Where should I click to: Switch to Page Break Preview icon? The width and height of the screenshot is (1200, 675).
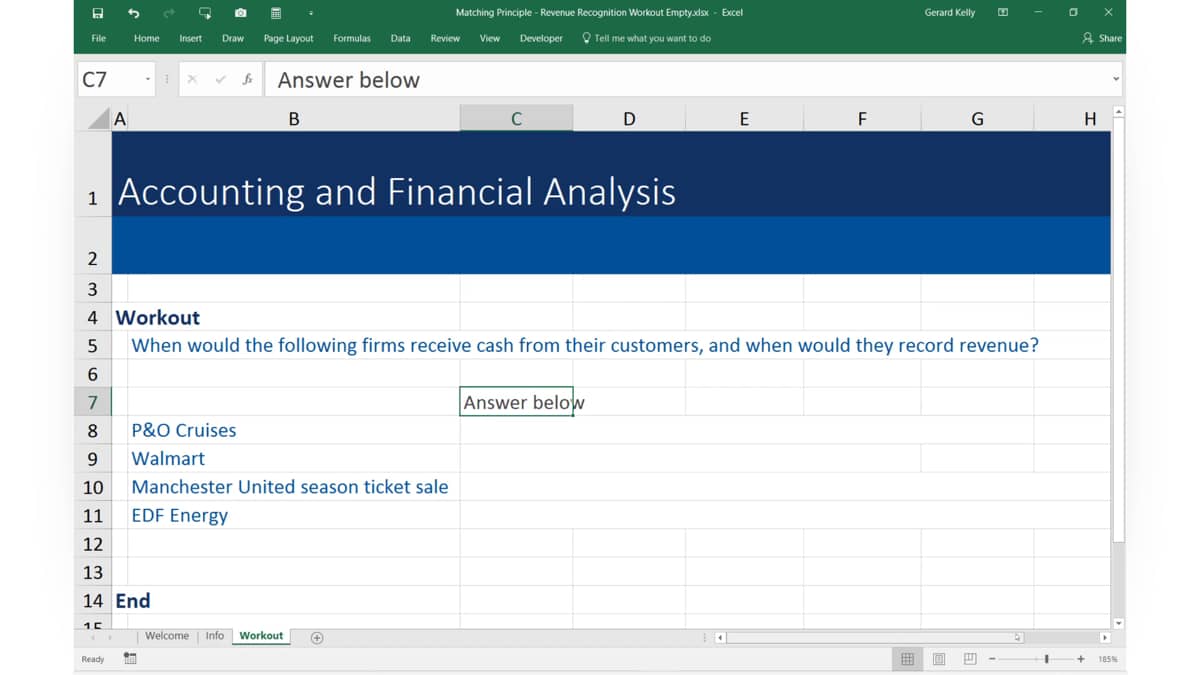970,659
